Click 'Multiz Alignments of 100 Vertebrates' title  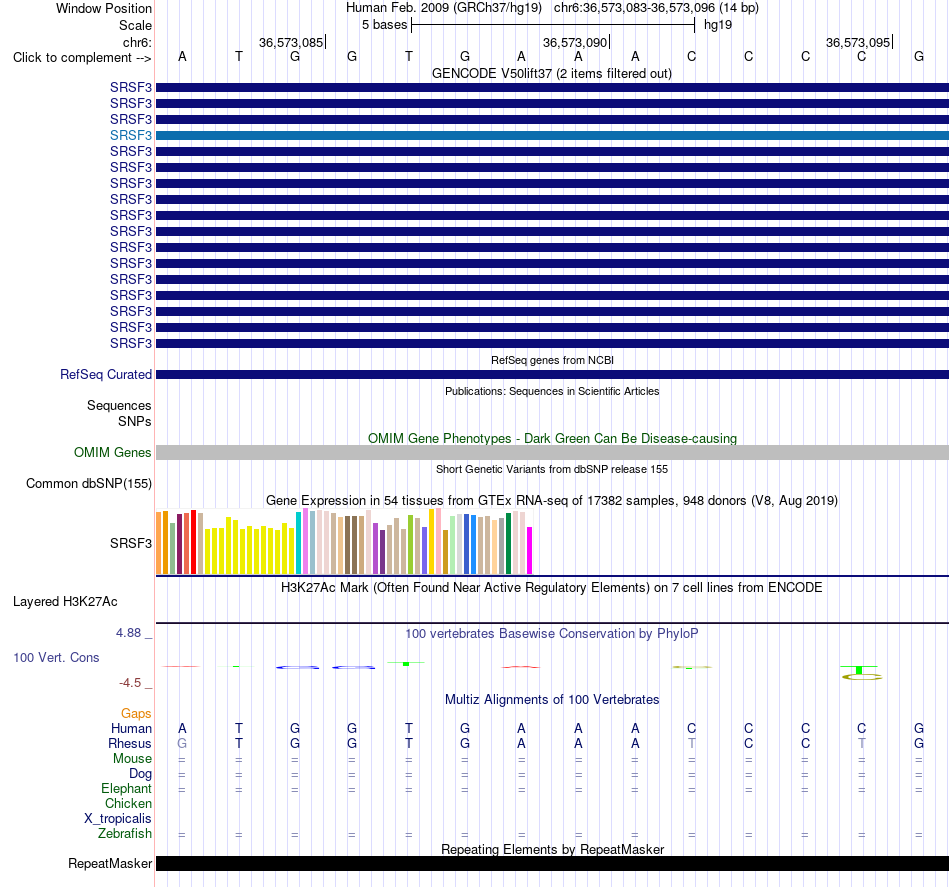(552, 699)
